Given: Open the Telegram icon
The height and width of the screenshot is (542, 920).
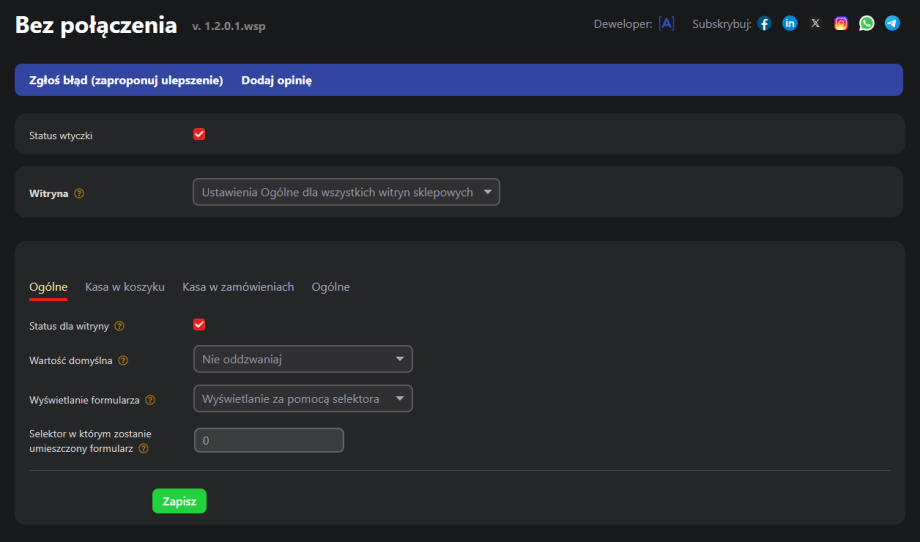Looking at the screenshot, I should pos(892,24).
